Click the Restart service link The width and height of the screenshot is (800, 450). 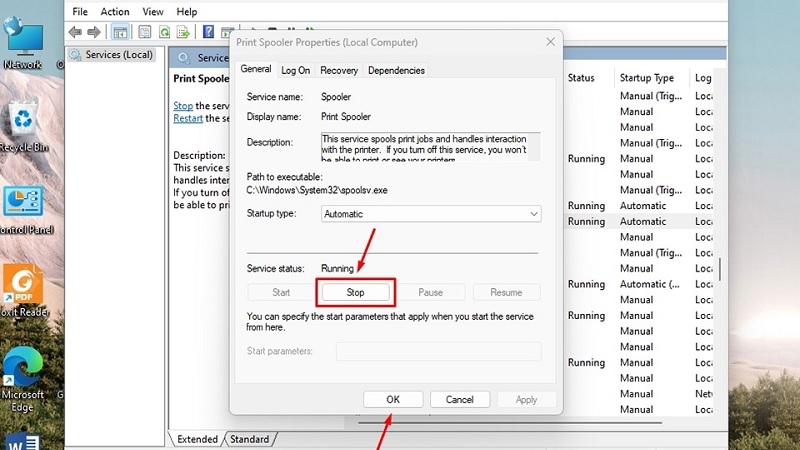188,118
